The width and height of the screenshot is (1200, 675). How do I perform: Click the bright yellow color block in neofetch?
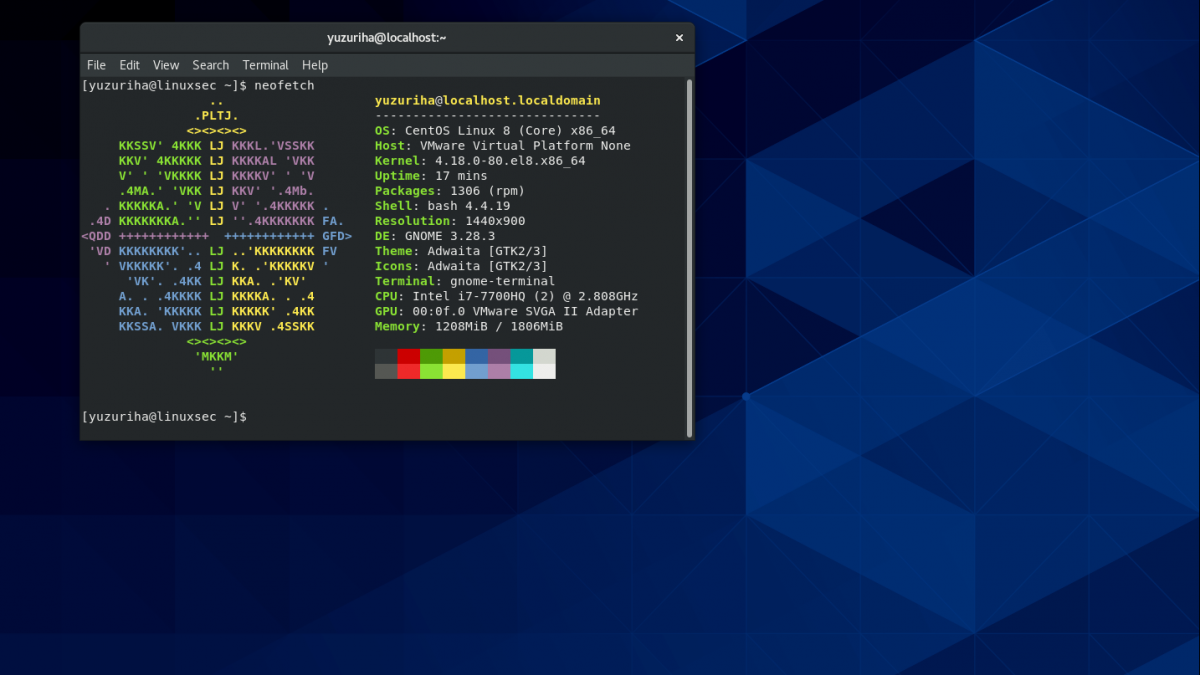coord(454,371)
